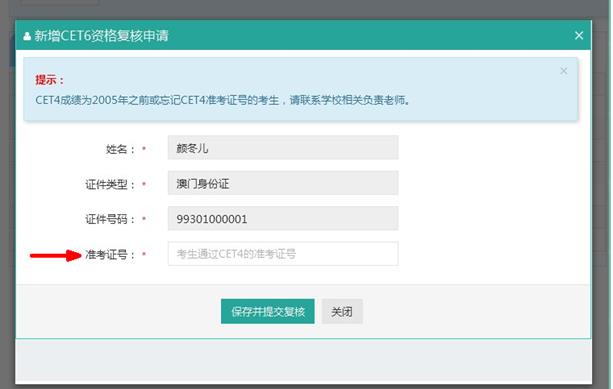Click the 姓名 field showing 颜冬儿
This screenshot has height=389, width=613.
click(x=283, y=148)
